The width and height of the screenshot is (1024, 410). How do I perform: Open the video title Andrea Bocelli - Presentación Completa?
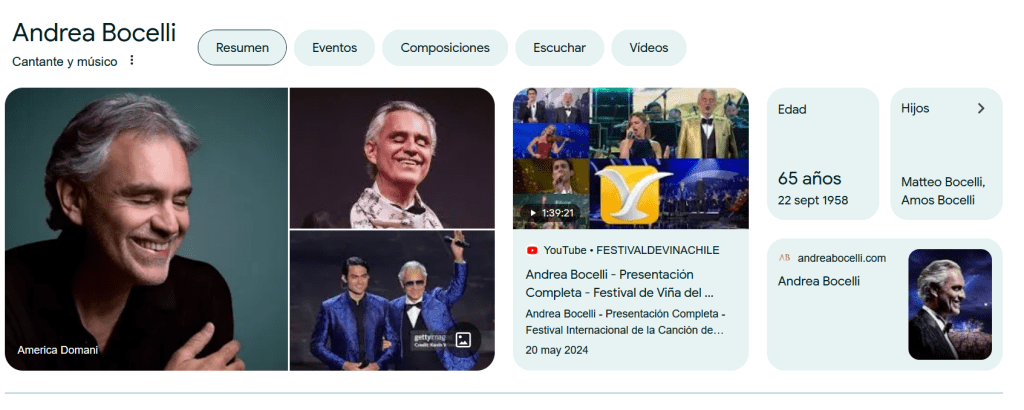coord(619,283)
